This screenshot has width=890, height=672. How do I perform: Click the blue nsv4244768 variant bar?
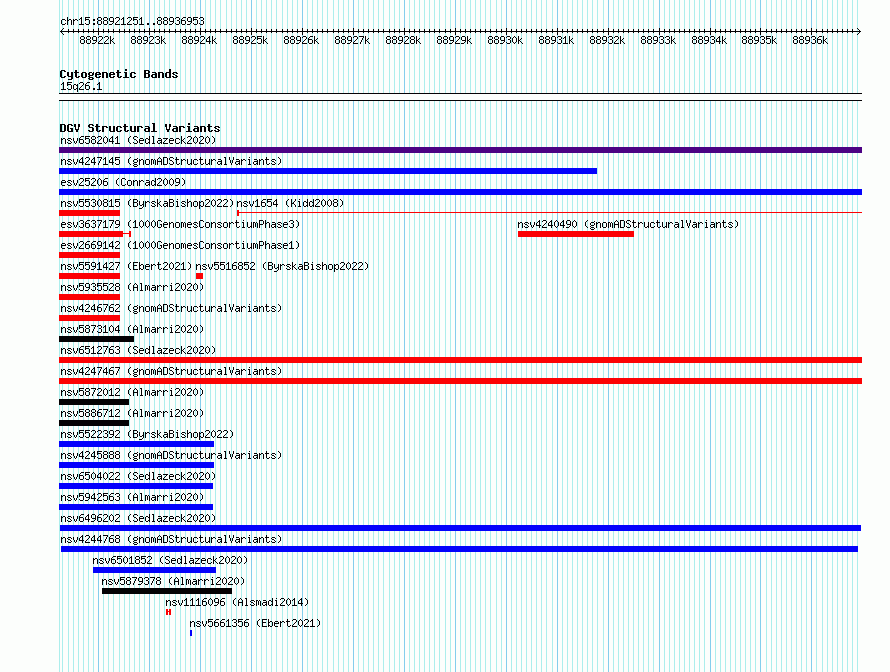click(x=459, y=549)
